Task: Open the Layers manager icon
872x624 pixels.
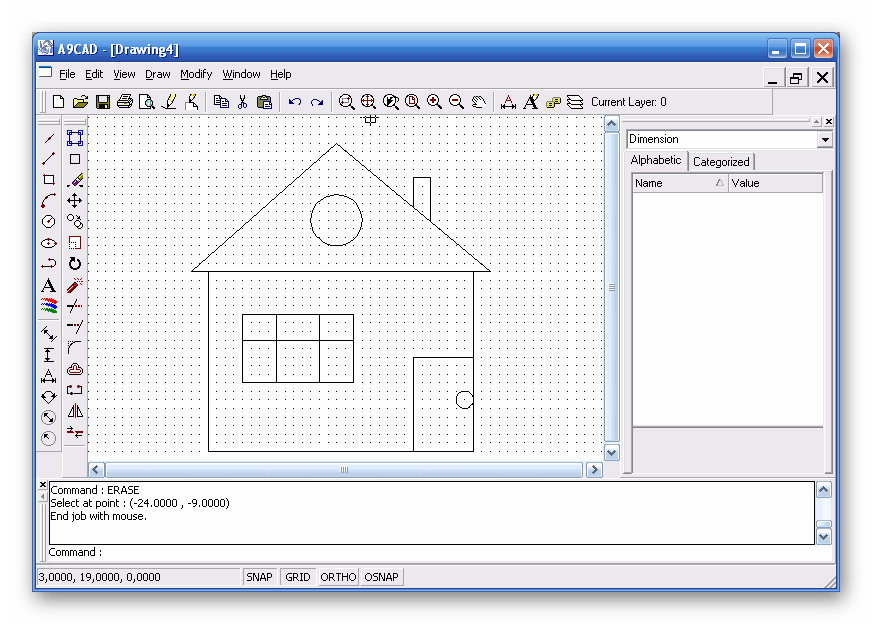Action: click(575, 101)
